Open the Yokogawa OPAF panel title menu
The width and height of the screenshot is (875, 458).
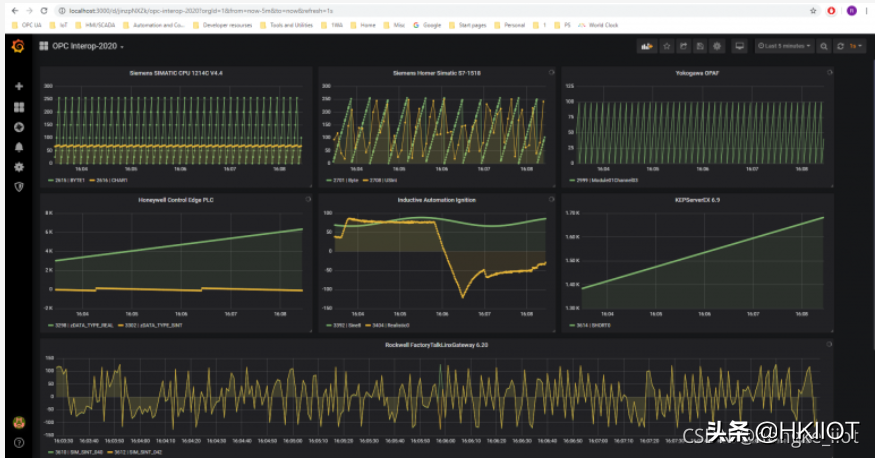click(x=697, y=73)
